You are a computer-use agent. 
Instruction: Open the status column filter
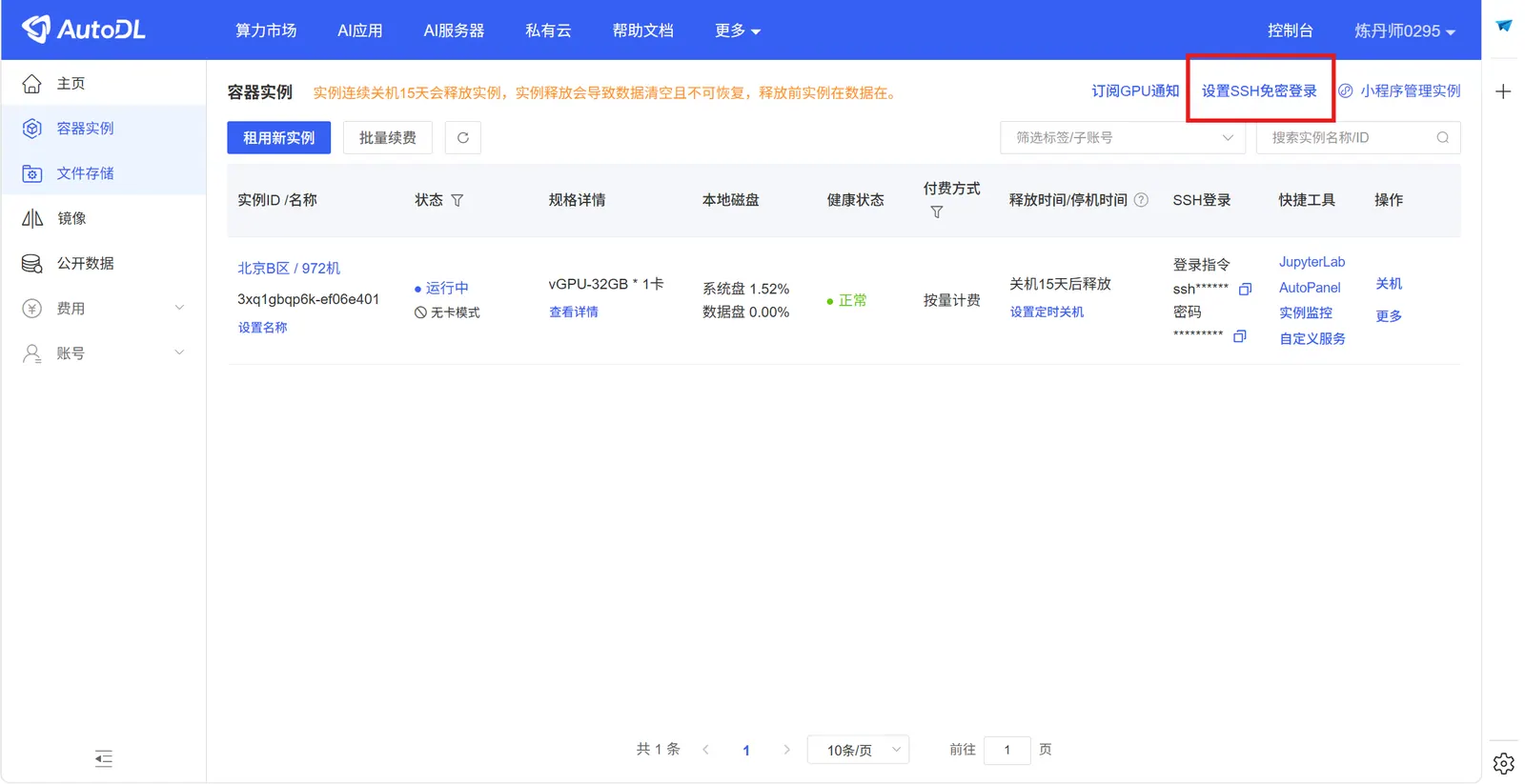pos(457,200)
